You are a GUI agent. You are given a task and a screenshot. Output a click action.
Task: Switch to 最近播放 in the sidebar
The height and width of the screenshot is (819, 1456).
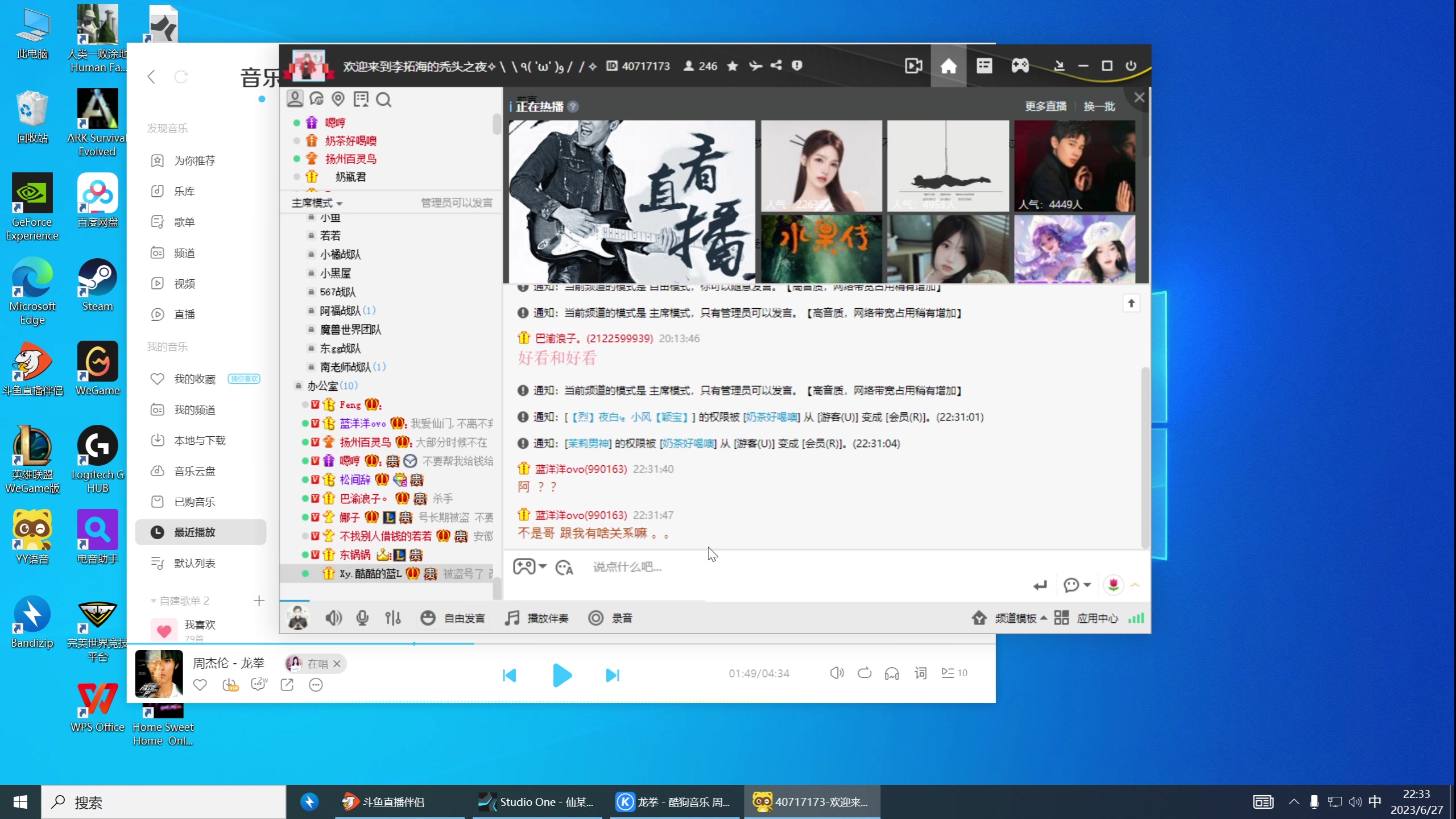[x=194, y=532]
